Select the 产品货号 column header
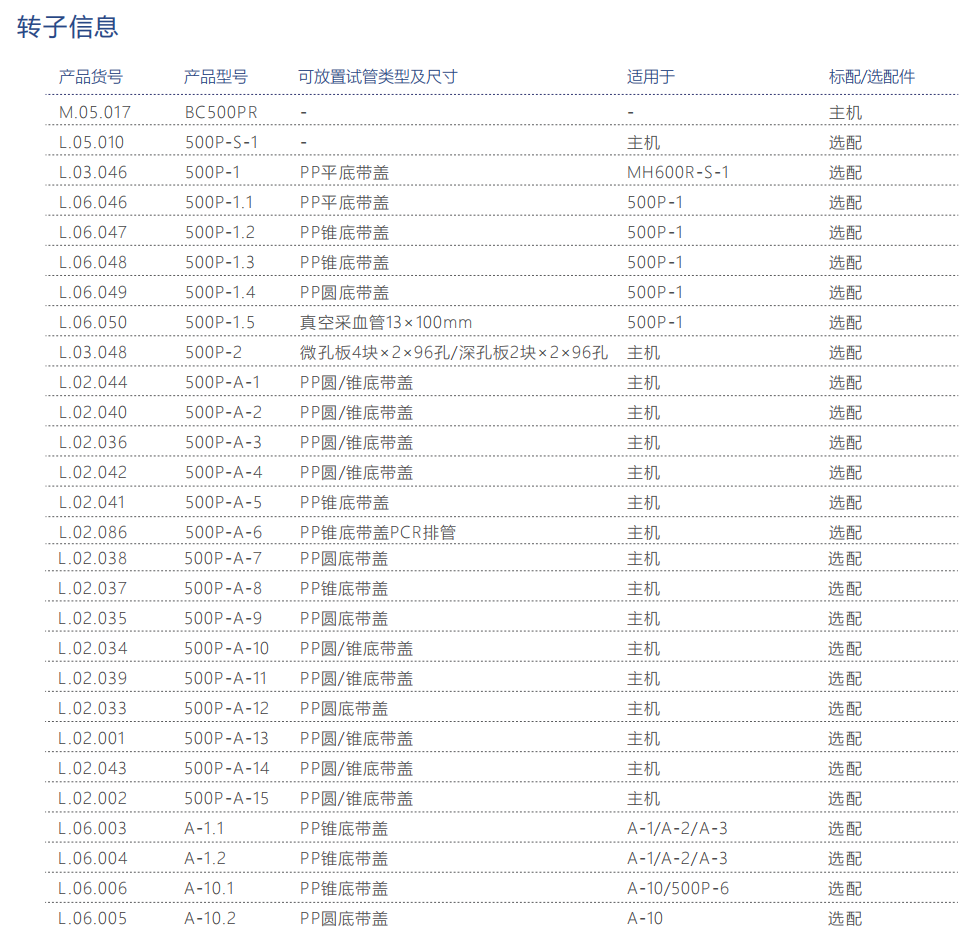The width and height of the screenshot is (972, 943). coord(91,77)
